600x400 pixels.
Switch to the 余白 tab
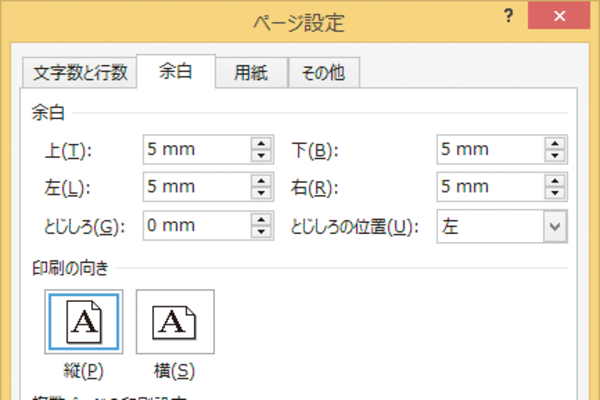pyautogui.click(x=176, y=72)
